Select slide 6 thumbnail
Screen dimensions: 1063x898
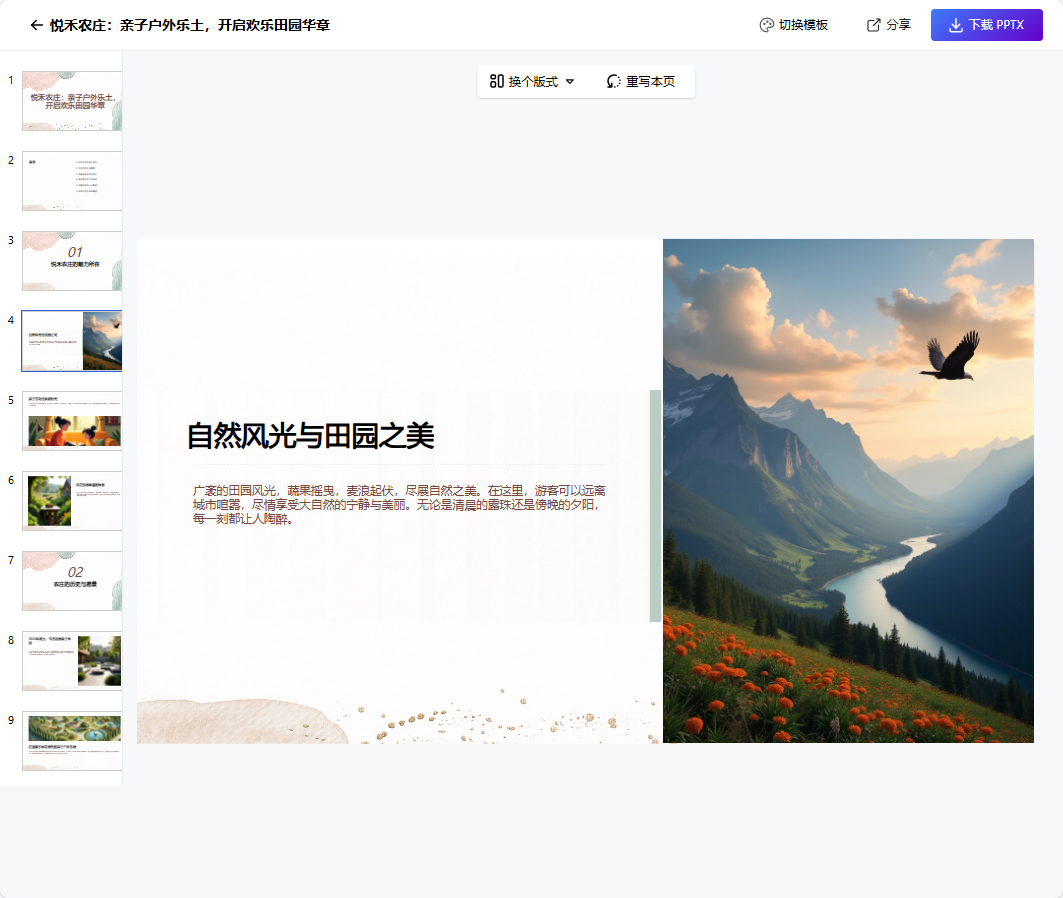tap(72, 501)
